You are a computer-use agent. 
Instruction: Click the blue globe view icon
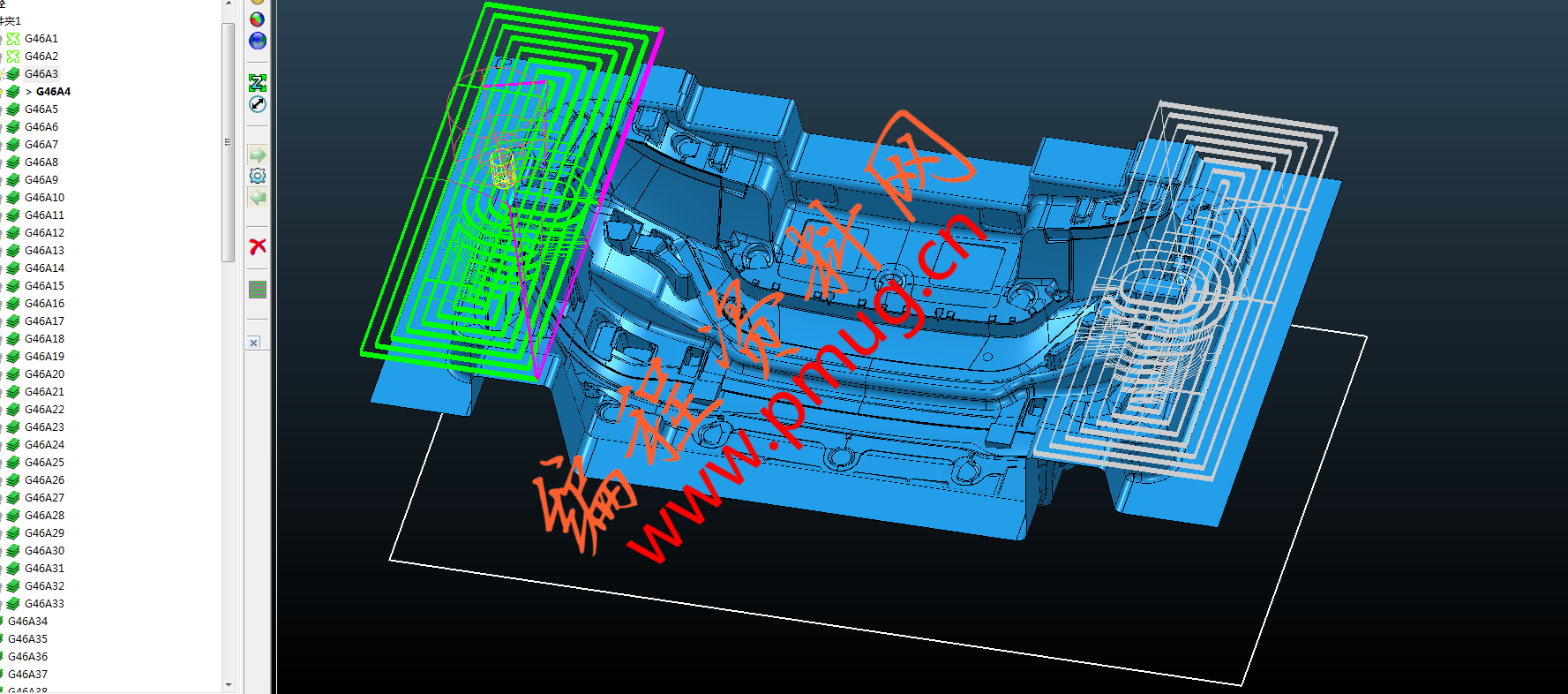tap(258, 41)
